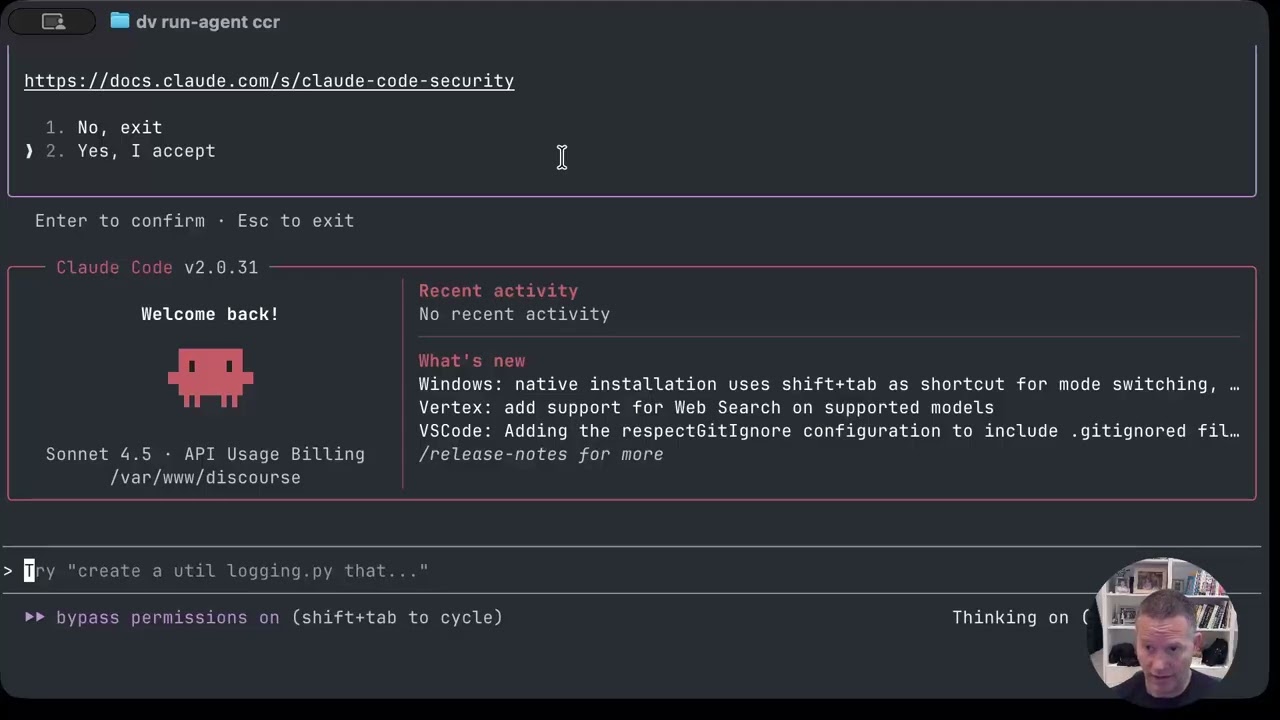Click the prompt chevron before input
Screen dimensions: 1280x720
[x=8, y=571]
